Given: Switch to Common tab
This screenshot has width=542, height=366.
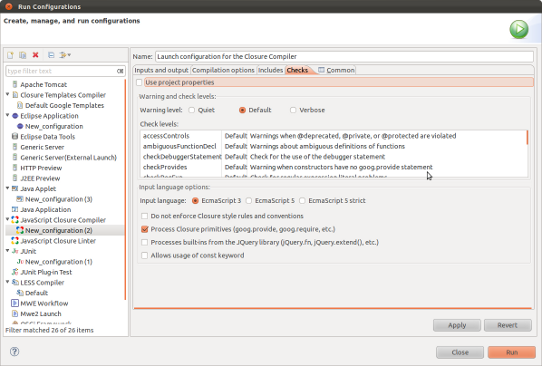Looking at the screenshot, I should [336, 70].
